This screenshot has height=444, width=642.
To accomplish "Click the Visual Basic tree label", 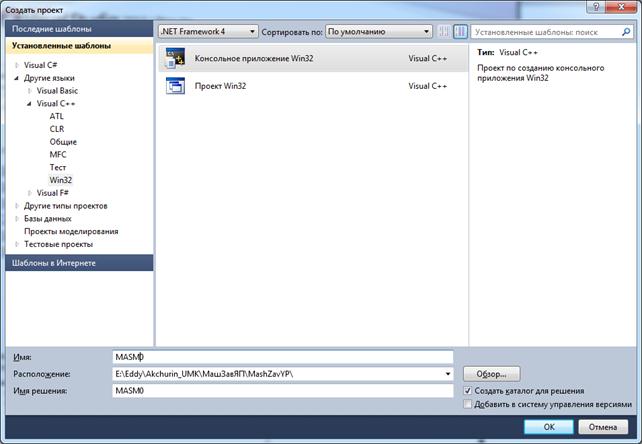I will pyautogui.click(x=57, y=91).
